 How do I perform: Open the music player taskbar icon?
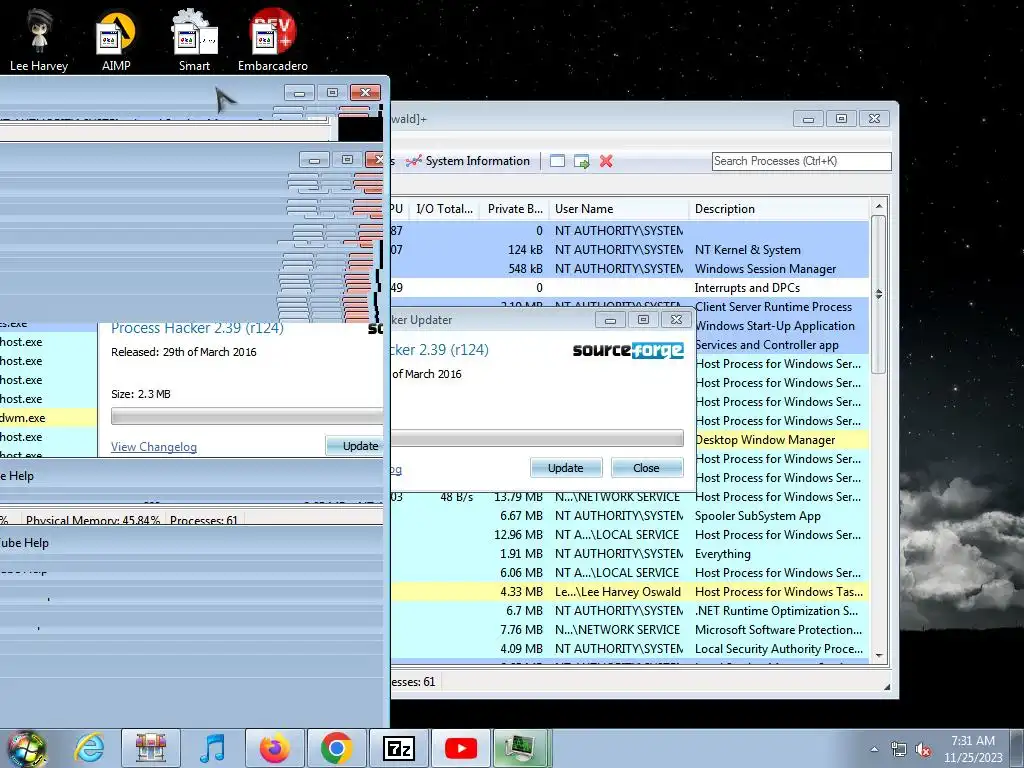pos(212,748)
